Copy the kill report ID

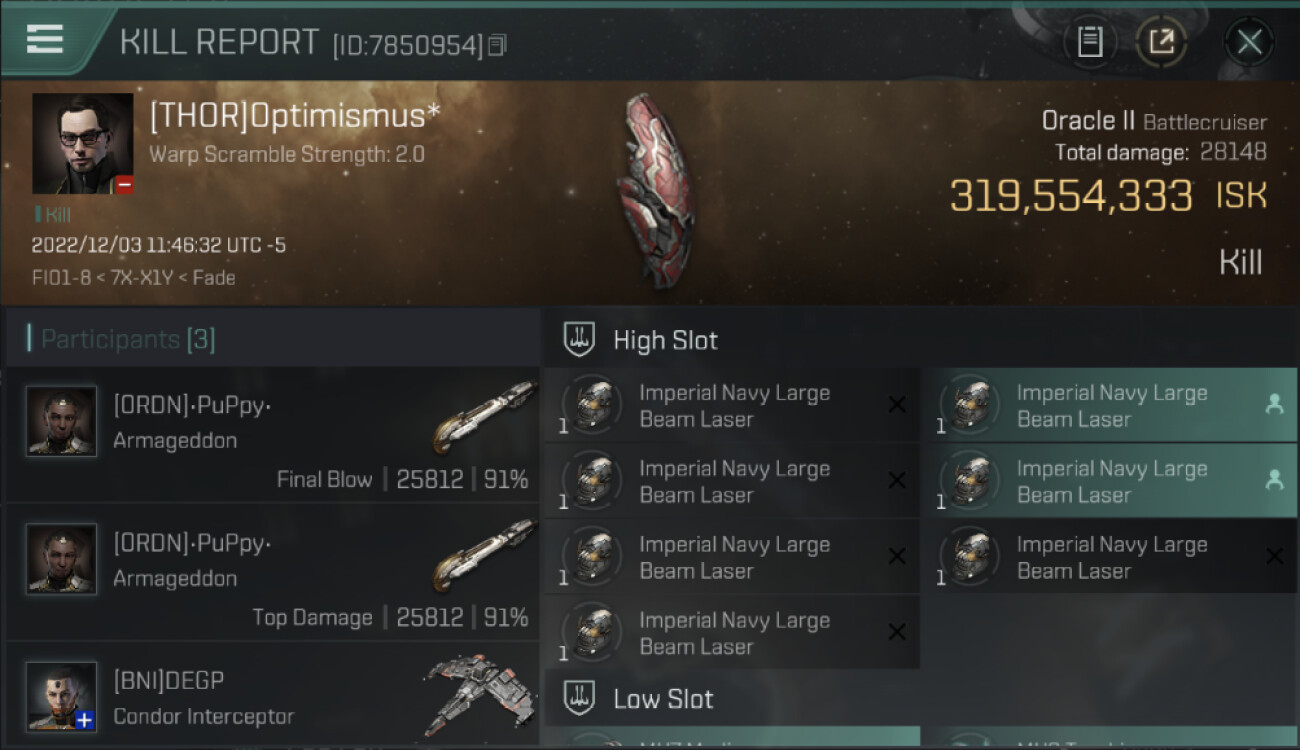497,45
